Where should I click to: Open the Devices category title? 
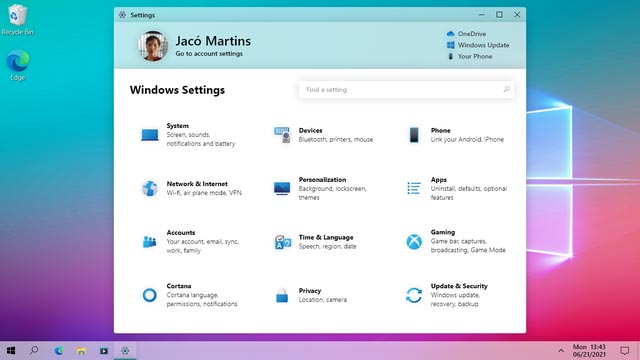(x=310, y=130)
